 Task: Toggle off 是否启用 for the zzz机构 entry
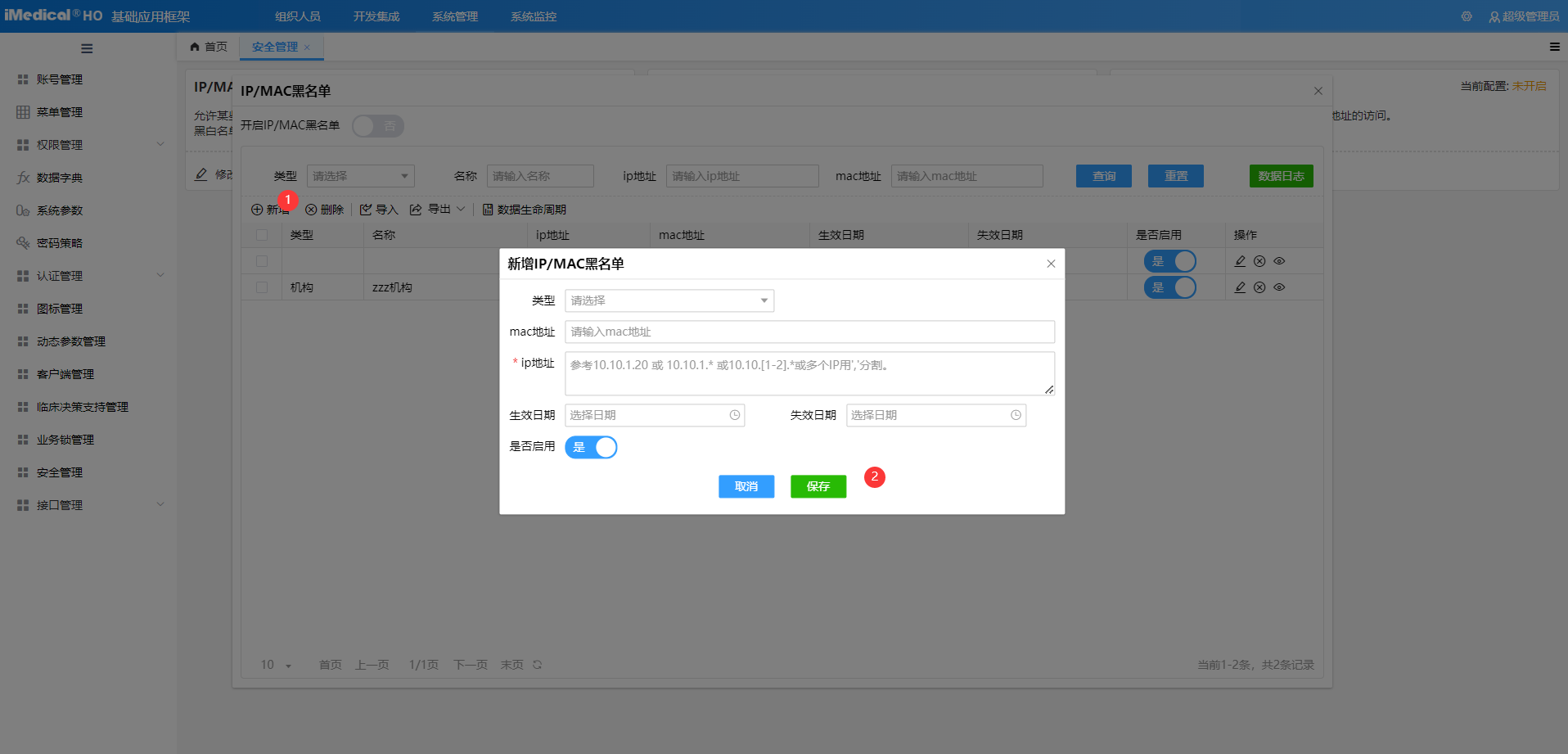point(1169,287)
